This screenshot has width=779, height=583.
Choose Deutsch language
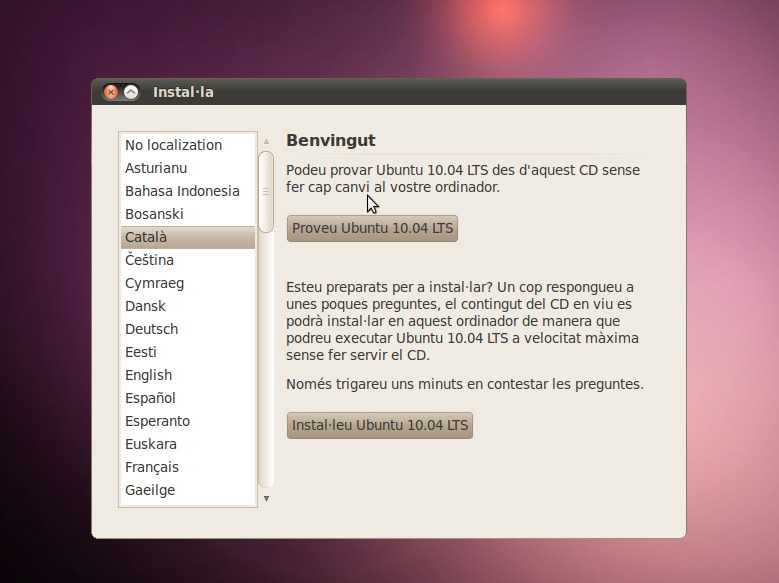pyautogui.click(x=188, y=329)
